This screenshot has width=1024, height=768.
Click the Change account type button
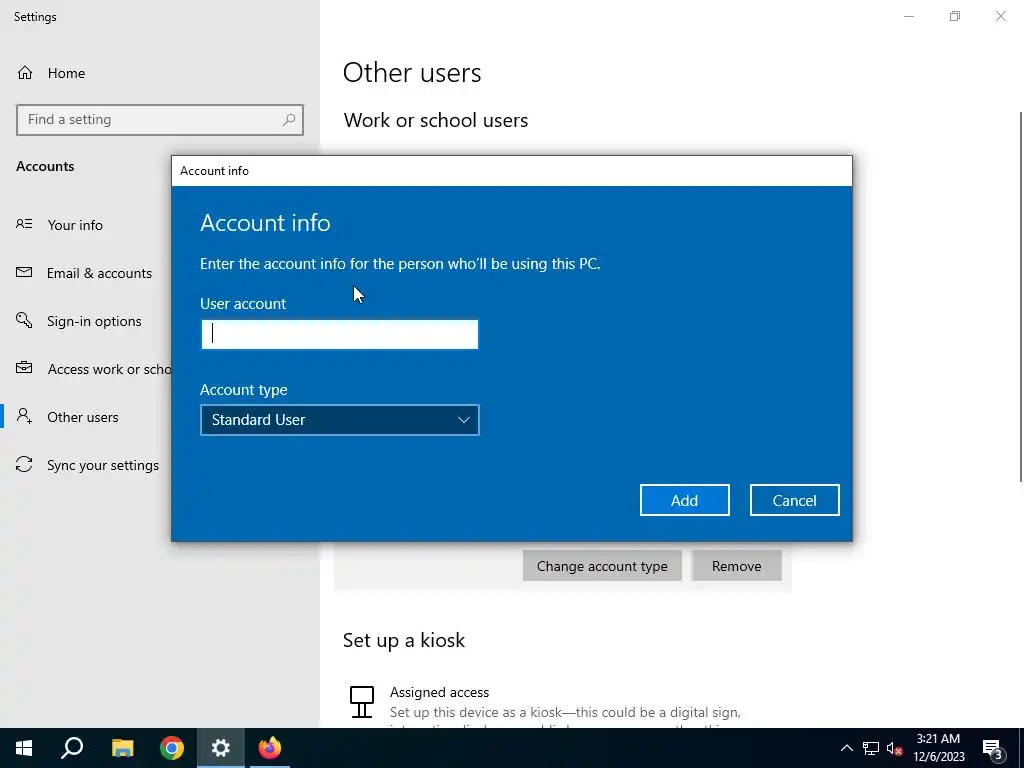[602, 566]
